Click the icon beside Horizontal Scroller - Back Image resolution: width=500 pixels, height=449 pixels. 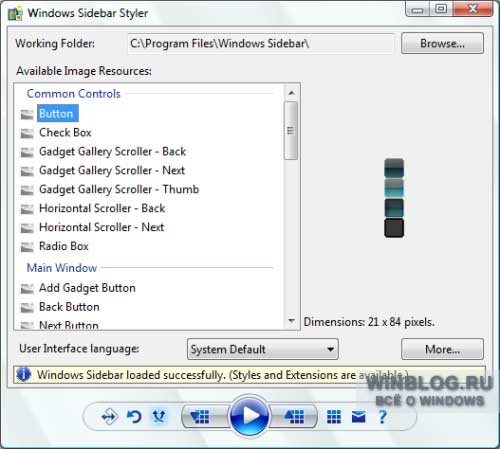click(x=27, y=209)
